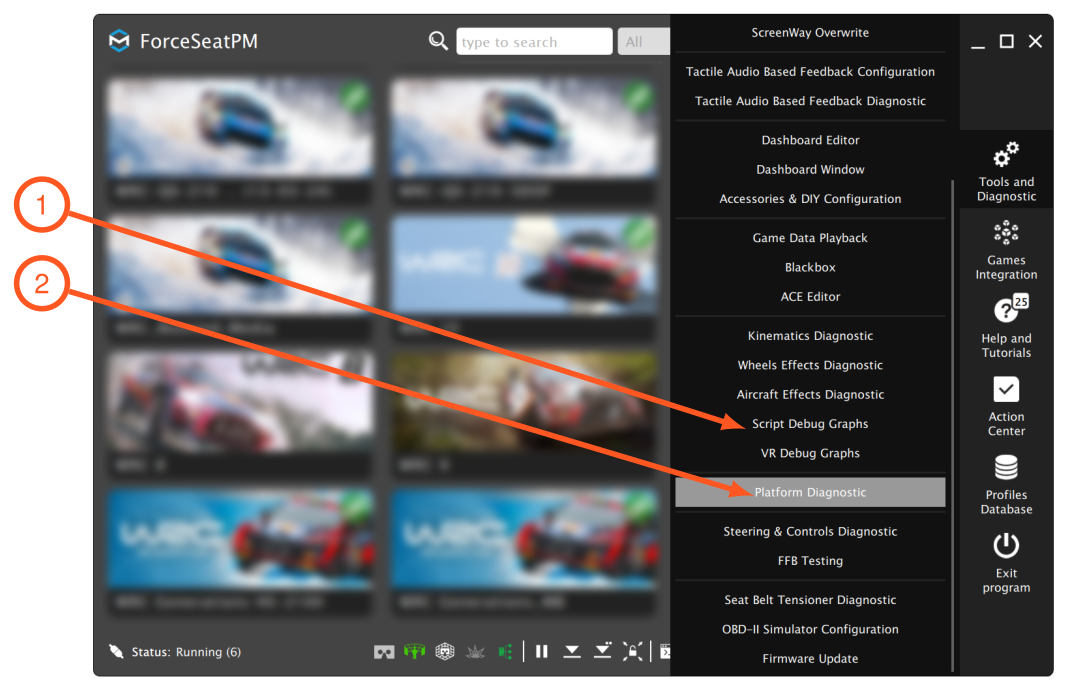Viewport: 1068px width, 691px height.
Task: Open the Games Integration sidebar icon
Action: (1006, 233)
